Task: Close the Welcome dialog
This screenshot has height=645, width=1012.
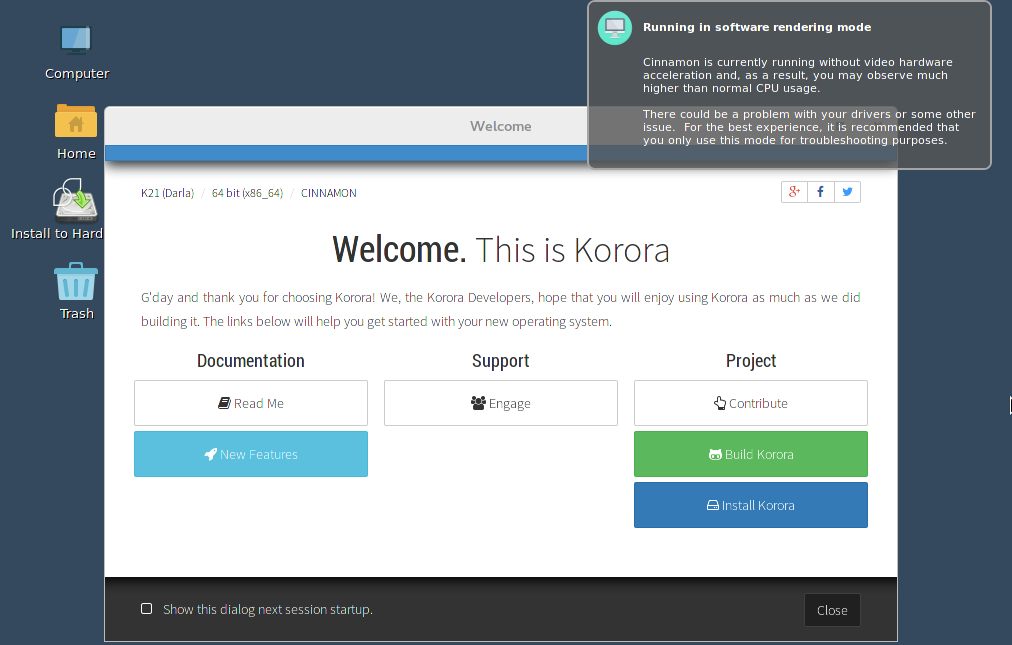Action: (832, 610)
